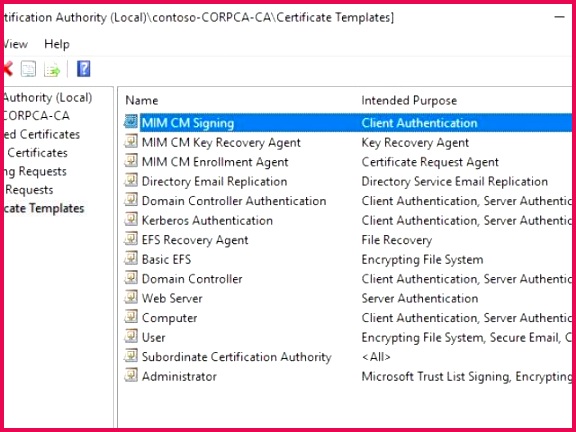The height and width of the screenshot is (432, 576).
Task: Open the blue Help question-mark icon
Action: coord(84,69)
